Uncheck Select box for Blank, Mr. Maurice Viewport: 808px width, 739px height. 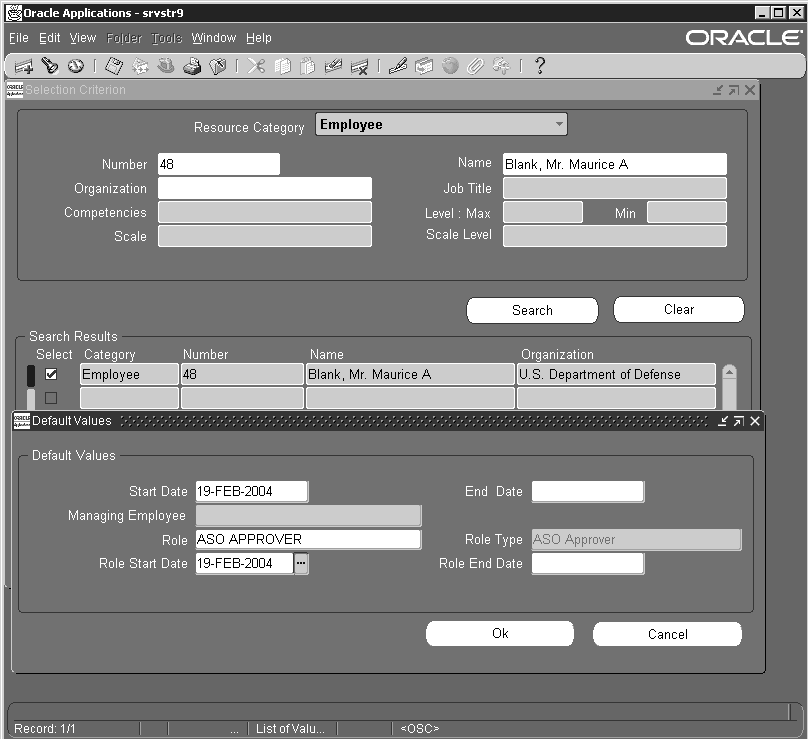[x=51, y=374]
